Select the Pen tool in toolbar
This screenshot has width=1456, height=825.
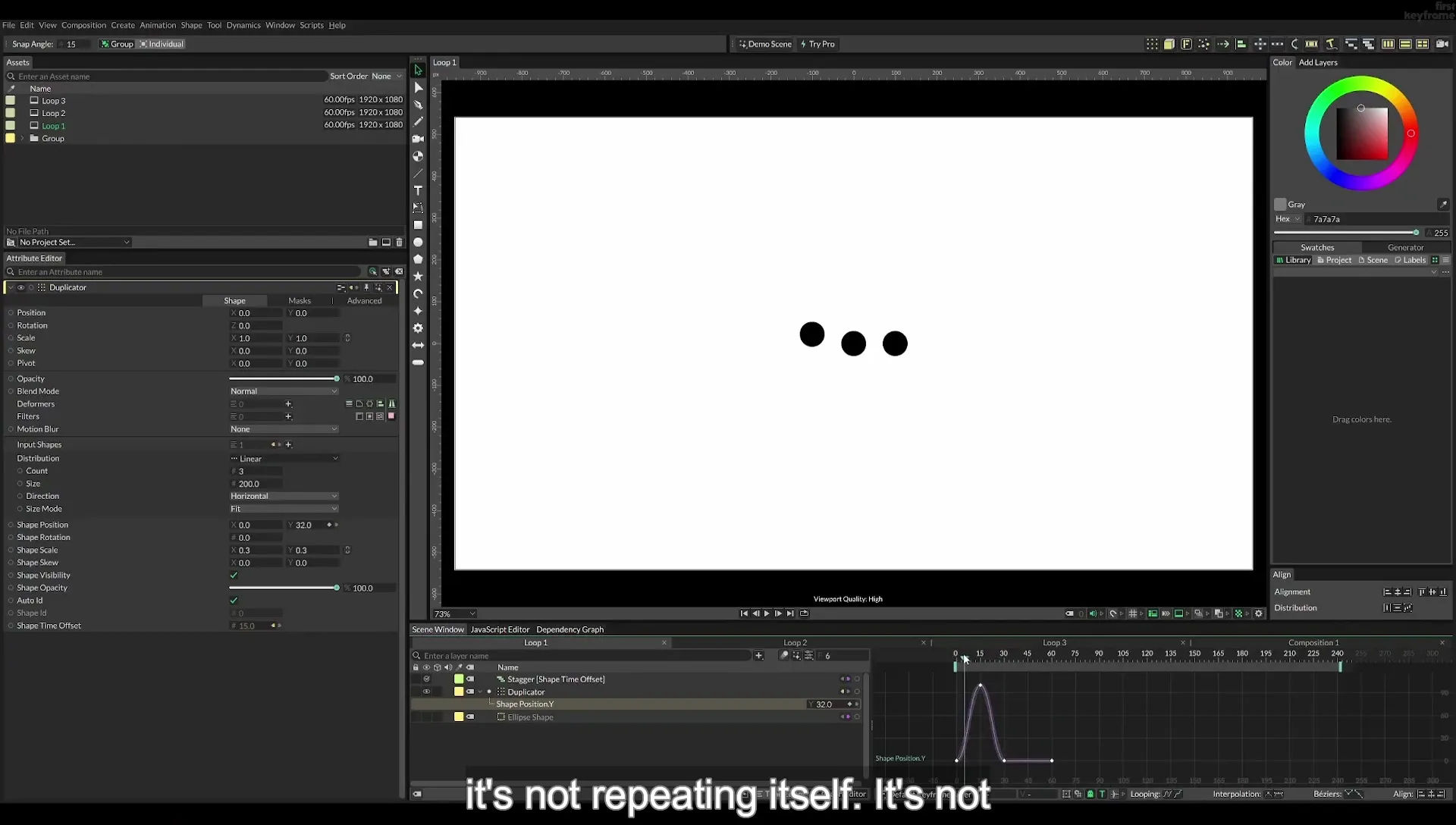point(418,105)
